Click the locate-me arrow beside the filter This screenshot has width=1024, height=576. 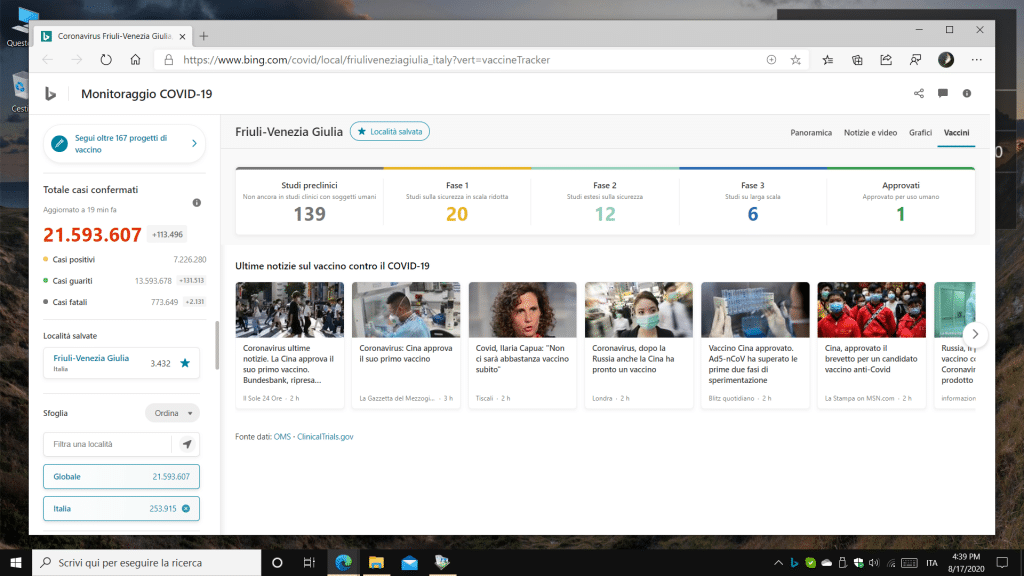186,443
